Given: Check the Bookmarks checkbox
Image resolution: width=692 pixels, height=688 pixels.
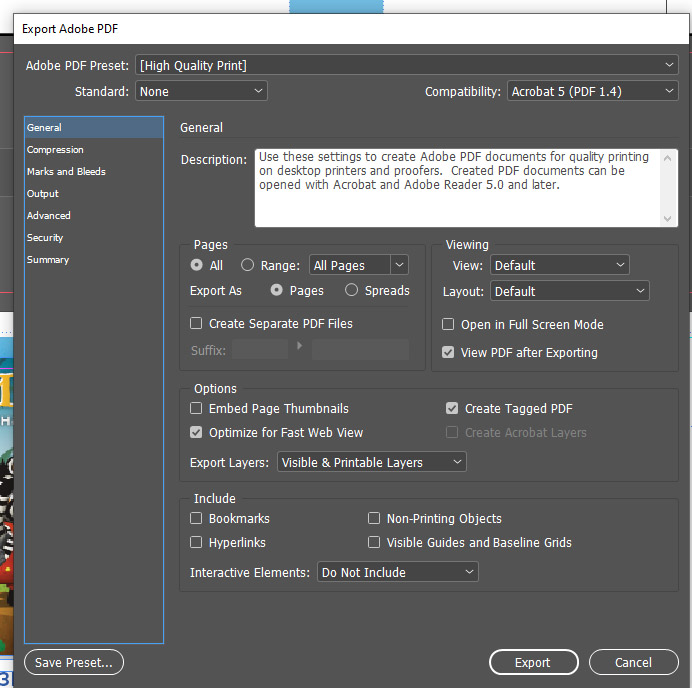Looking at the screenshot, I should coord(196,518).
